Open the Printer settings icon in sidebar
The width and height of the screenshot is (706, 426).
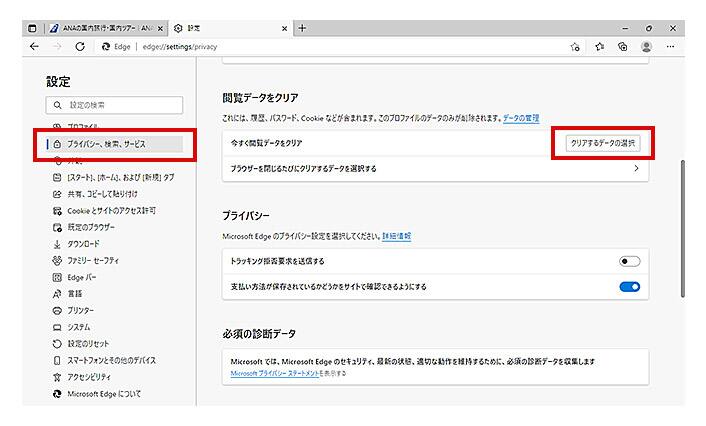[x=57, y=310]
